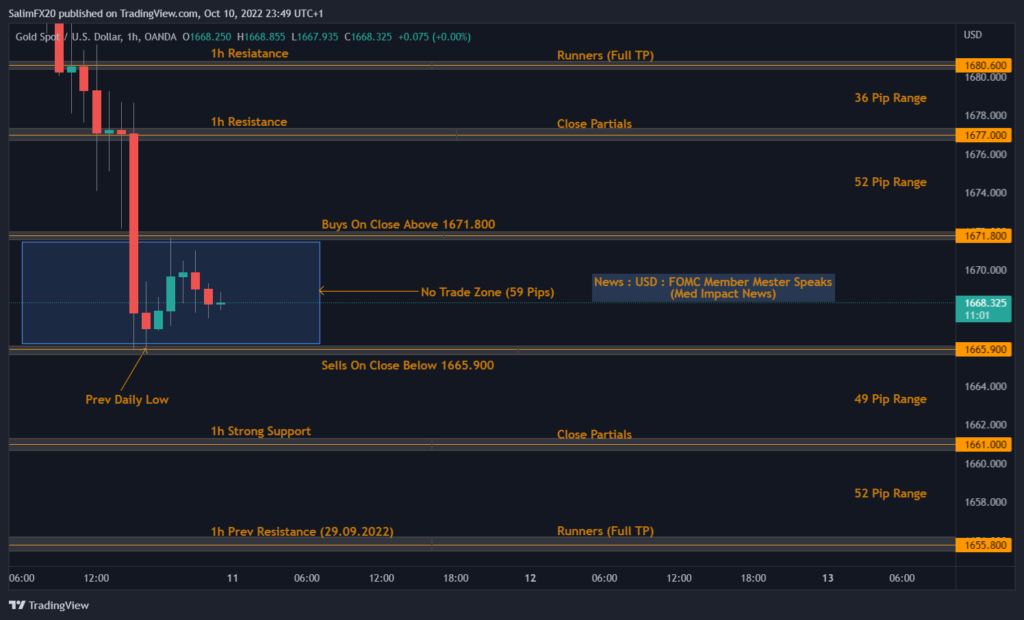
Task: Click 'Sells On Close Below 1665.900' text
Action: [408, 365]
